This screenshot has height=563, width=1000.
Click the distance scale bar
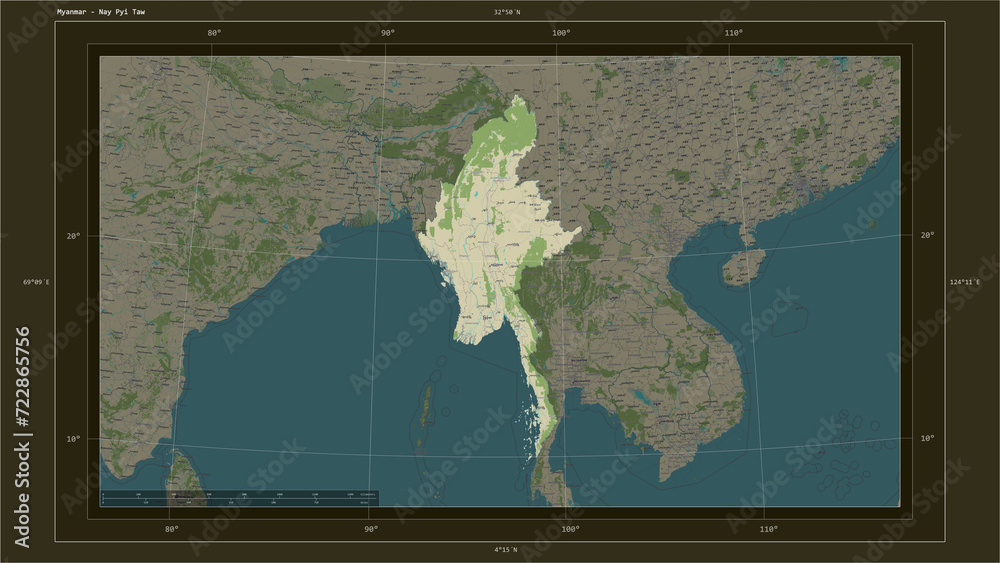tap(240, 498)
